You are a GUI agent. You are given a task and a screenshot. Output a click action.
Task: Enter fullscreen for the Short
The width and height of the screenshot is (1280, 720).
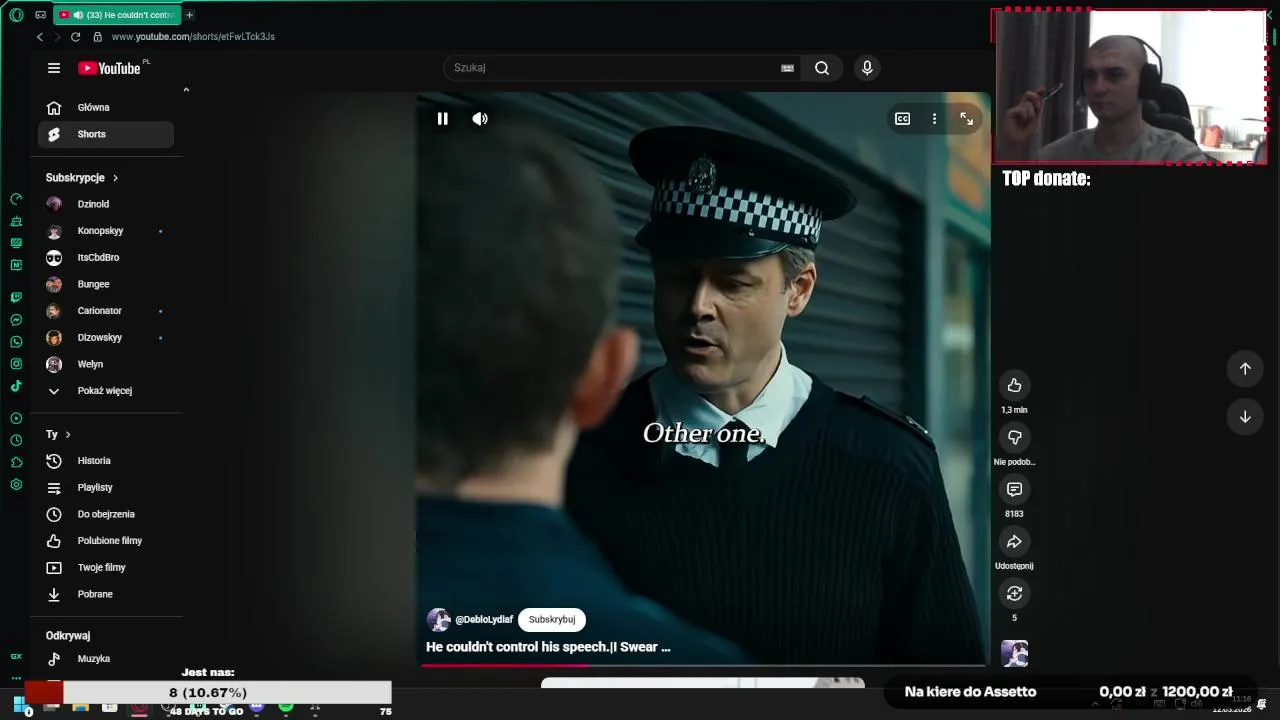click(x=966, y=119)
